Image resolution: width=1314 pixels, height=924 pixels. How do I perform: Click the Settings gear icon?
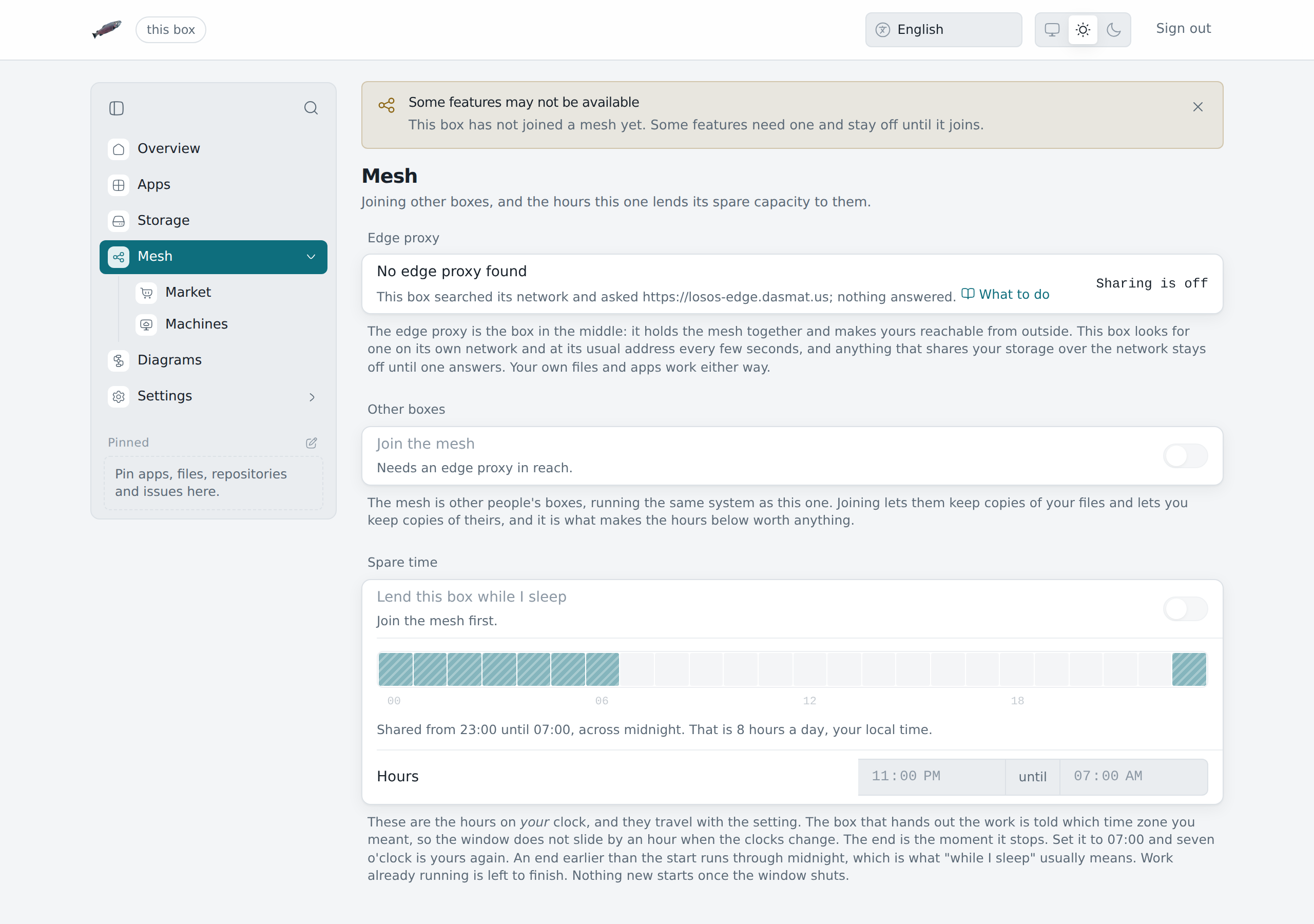click(119, 396)
